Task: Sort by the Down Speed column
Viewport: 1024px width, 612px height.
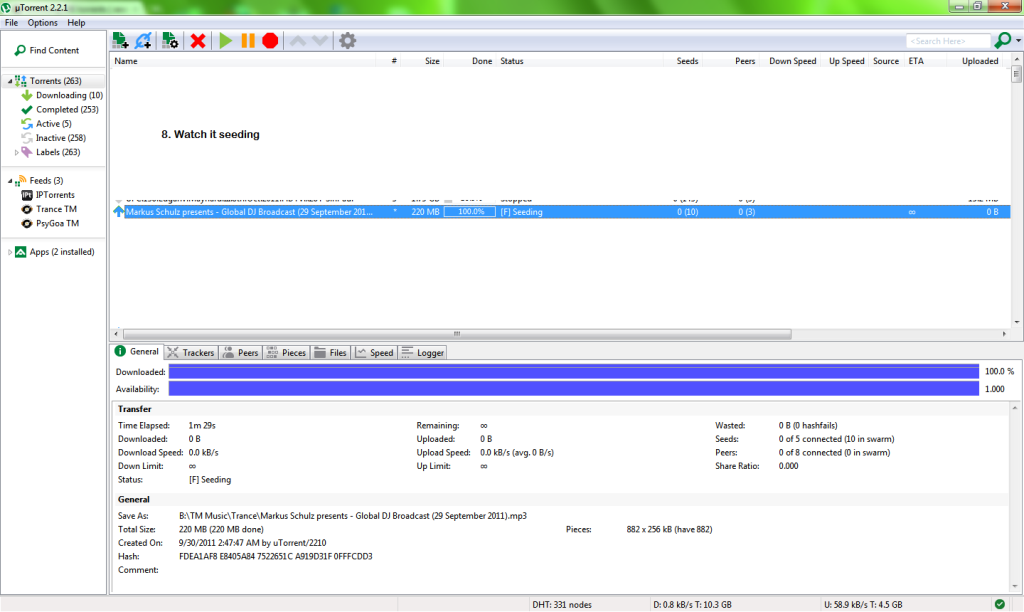Action: coord(792,61)
